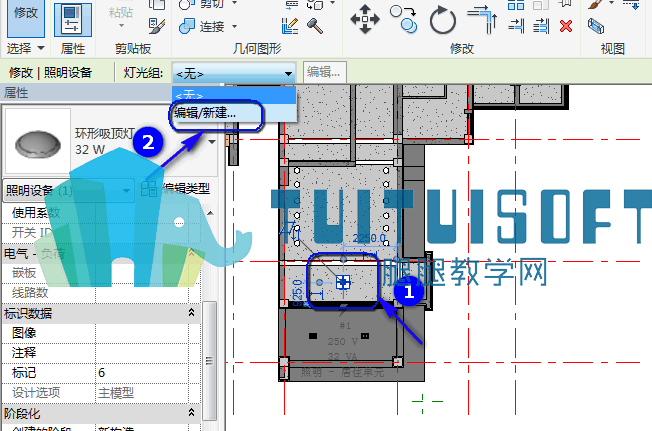Select Trim/Extend Single Element tool
This screenshot has width=652, height=431.
(x=516, y=26)
